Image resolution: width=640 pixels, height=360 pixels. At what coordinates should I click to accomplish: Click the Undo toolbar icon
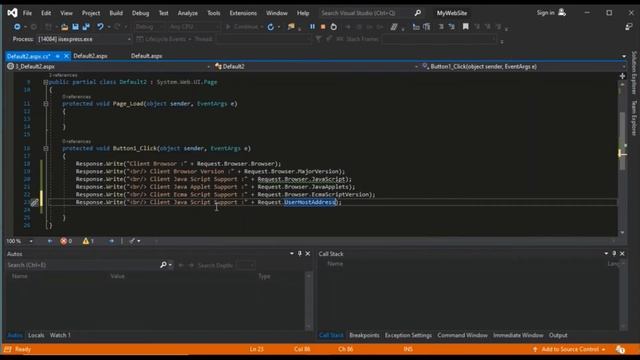pyautogui.click(x=100, y=27)
